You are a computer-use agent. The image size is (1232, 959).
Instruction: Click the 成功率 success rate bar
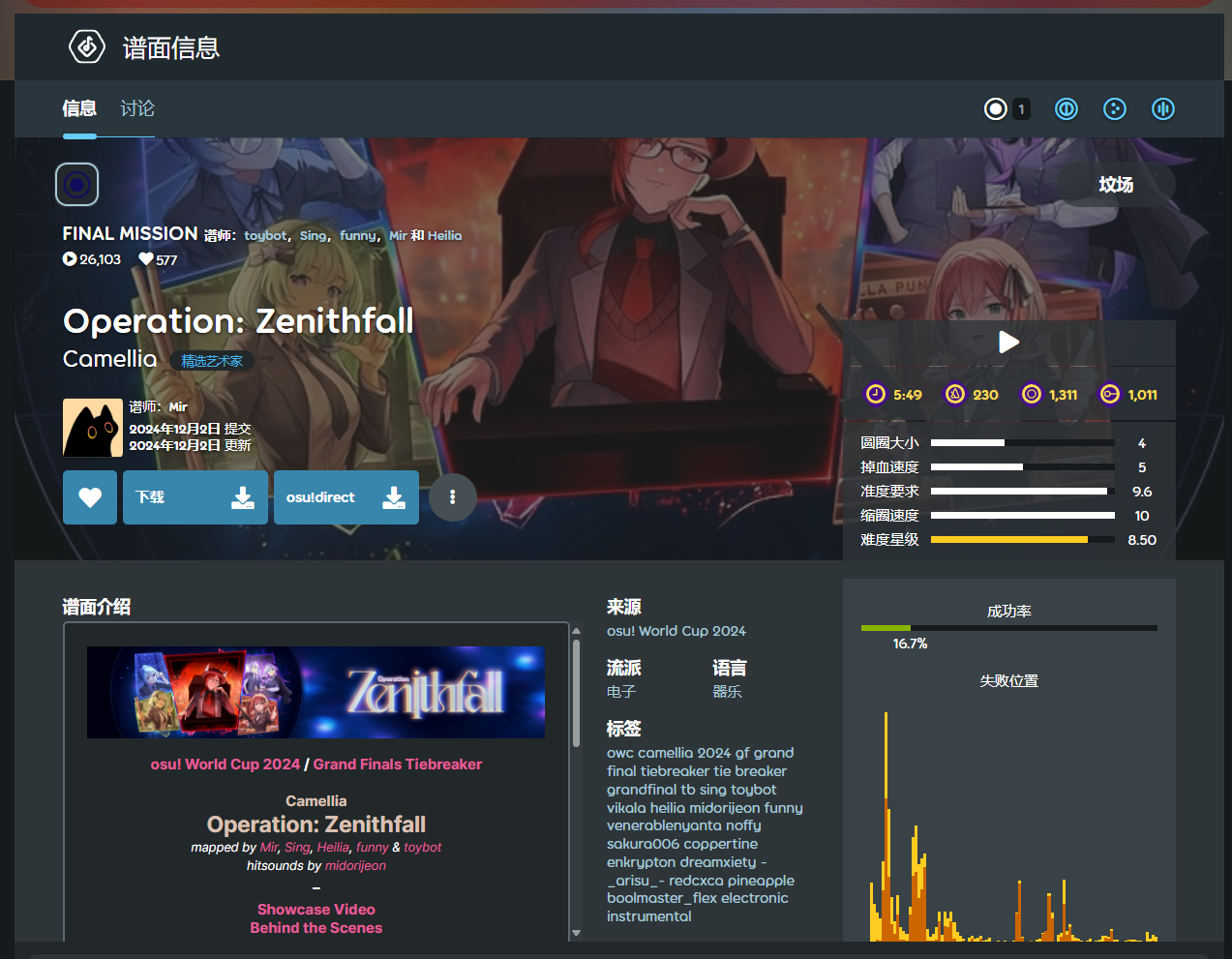(x=1009, y=628)
